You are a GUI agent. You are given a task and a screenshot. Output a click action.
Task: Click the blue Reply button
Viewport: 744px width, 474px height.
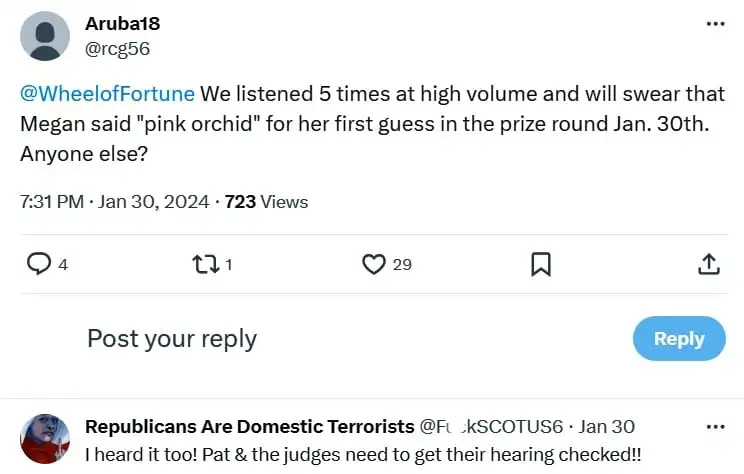pos(679,339)
